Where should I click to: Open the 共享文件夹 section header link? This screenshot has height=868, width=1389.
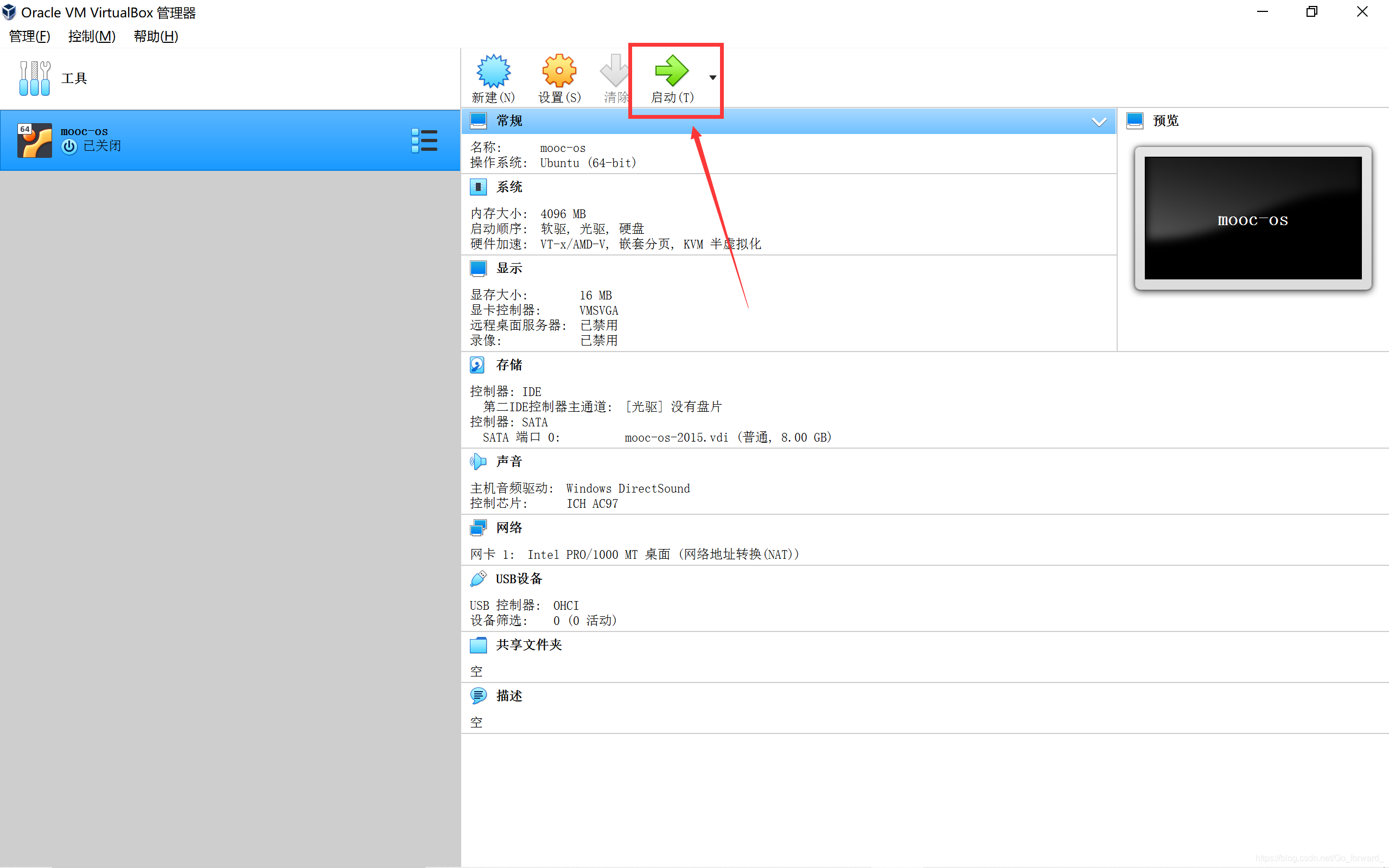coord(528,645)
